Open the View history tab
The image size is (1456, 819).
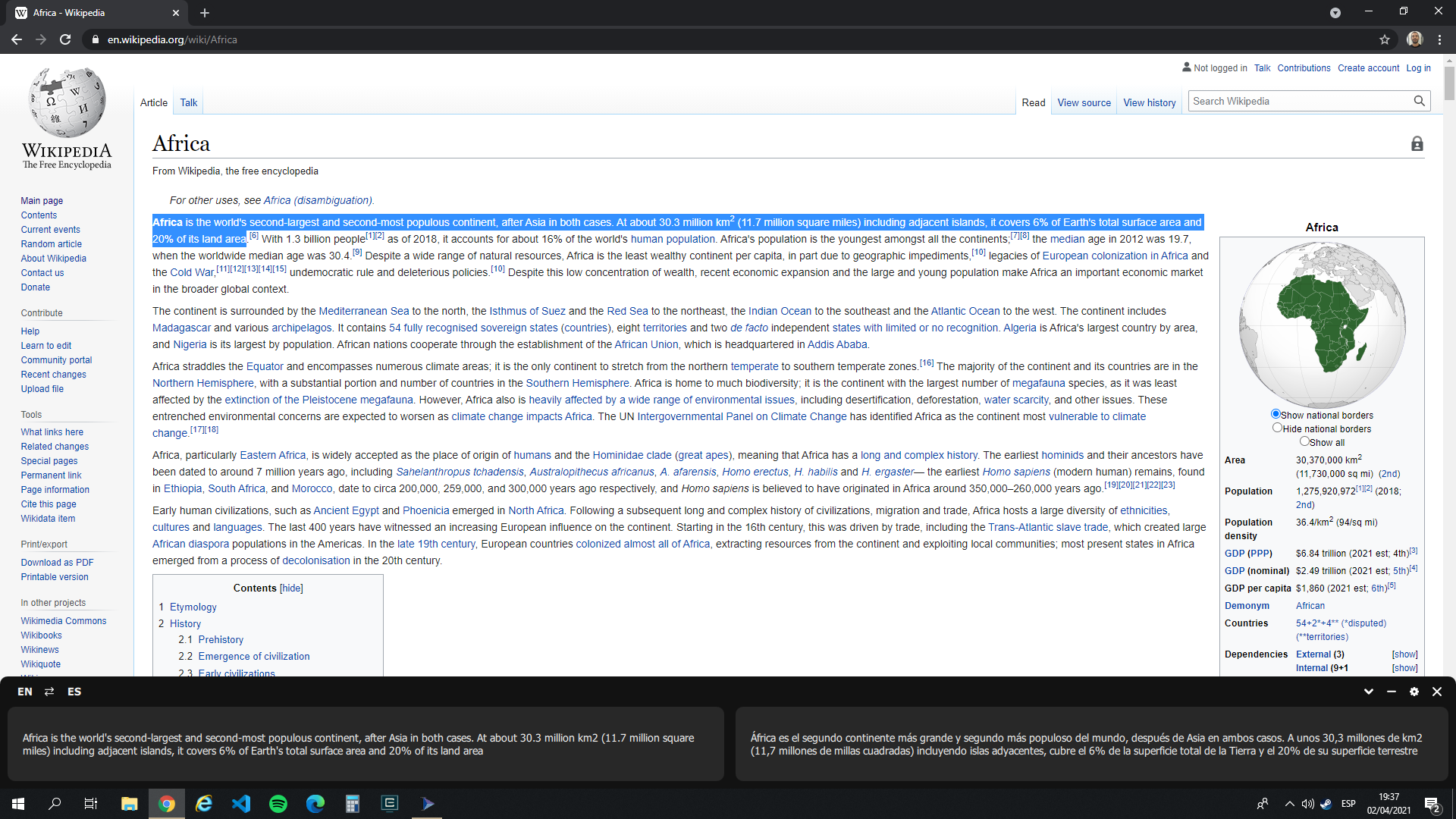(x=1149, y=102)
